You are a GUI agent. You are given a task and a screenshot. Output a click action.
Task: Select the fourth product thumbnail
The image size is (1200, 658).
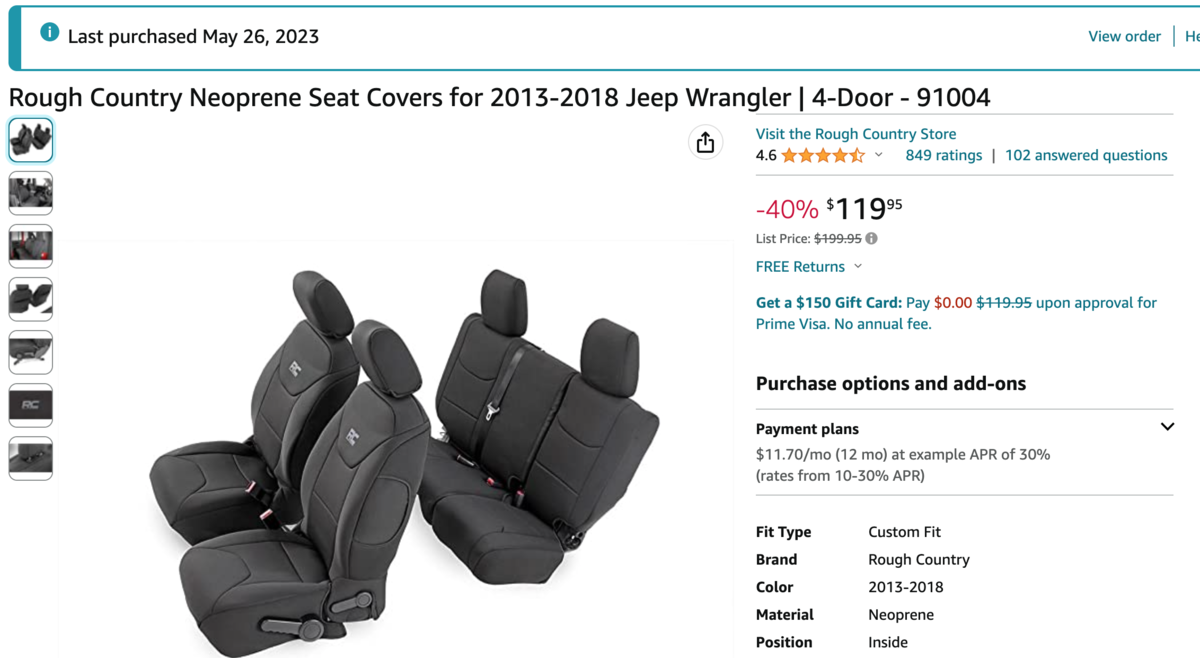30,299
